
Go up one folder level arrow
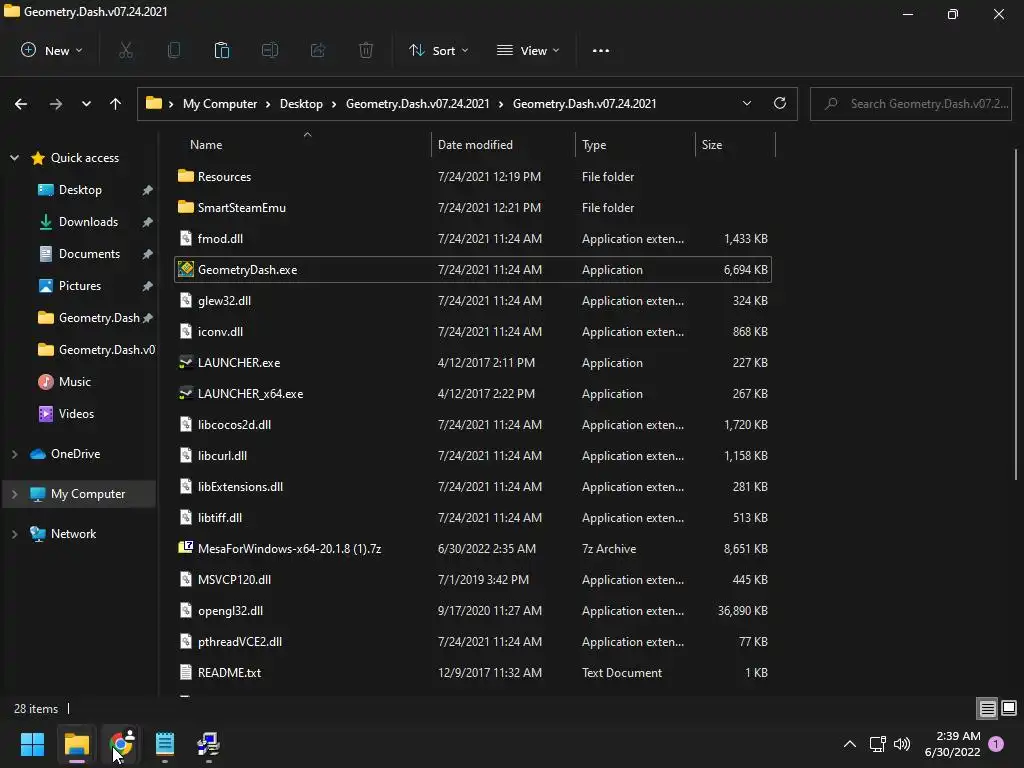[x=116, y=104]
